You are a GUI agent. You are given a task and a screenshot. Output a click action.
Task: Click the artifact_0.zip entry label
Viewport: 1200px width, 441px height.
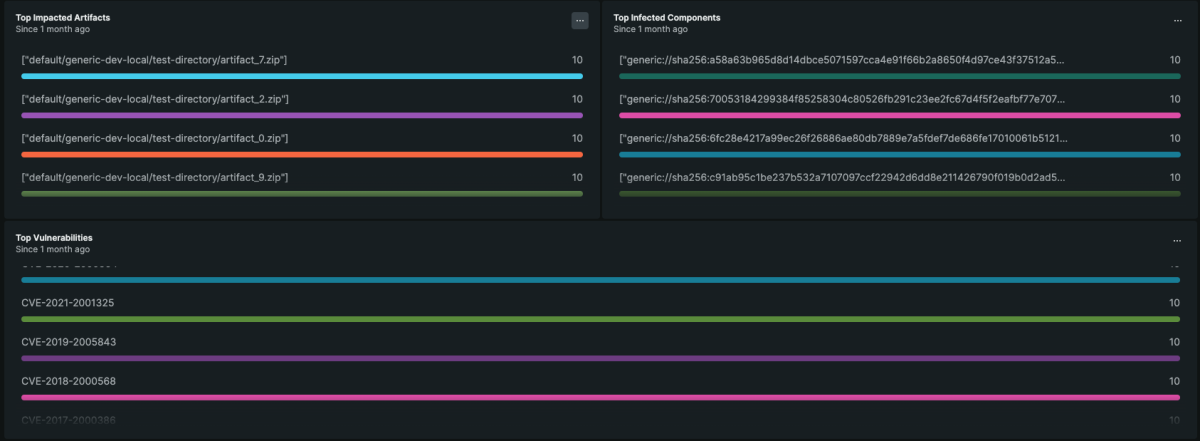(155, 138)
